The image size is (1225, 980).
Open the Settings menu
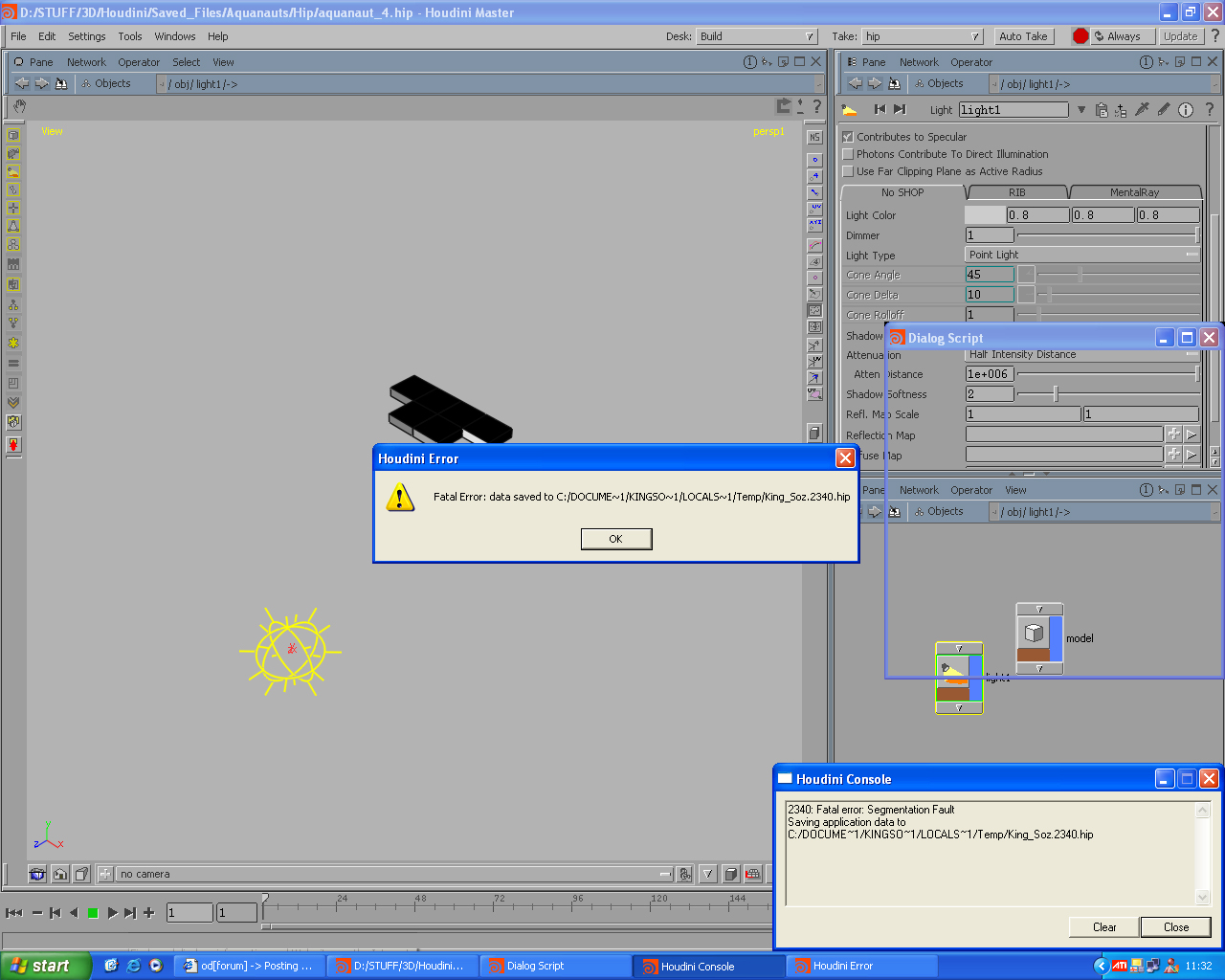tap(87, 36)
